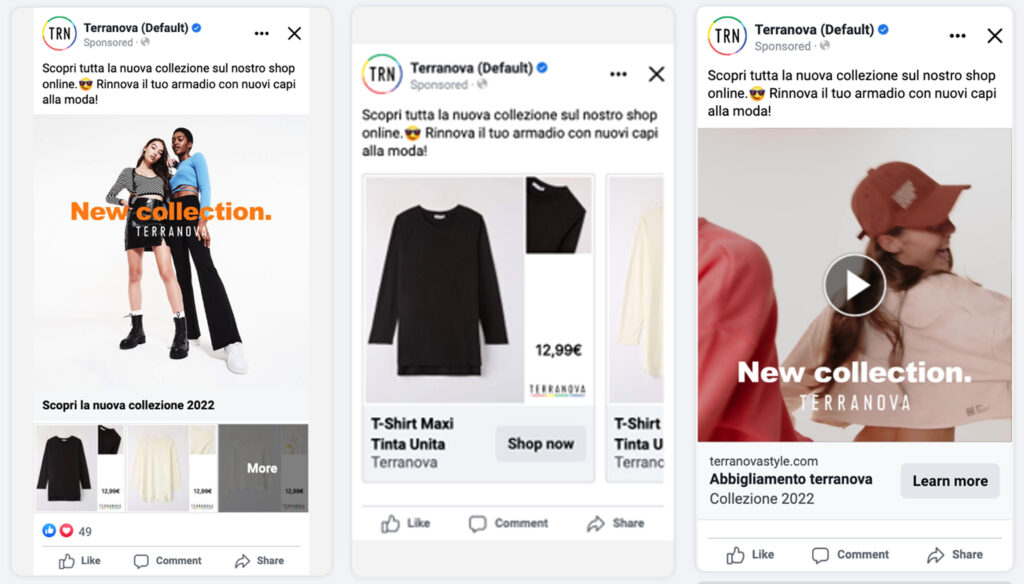Viewport: 1024px width, 584px height.
Task: Click Learn more on video ad
Action: 950,481
